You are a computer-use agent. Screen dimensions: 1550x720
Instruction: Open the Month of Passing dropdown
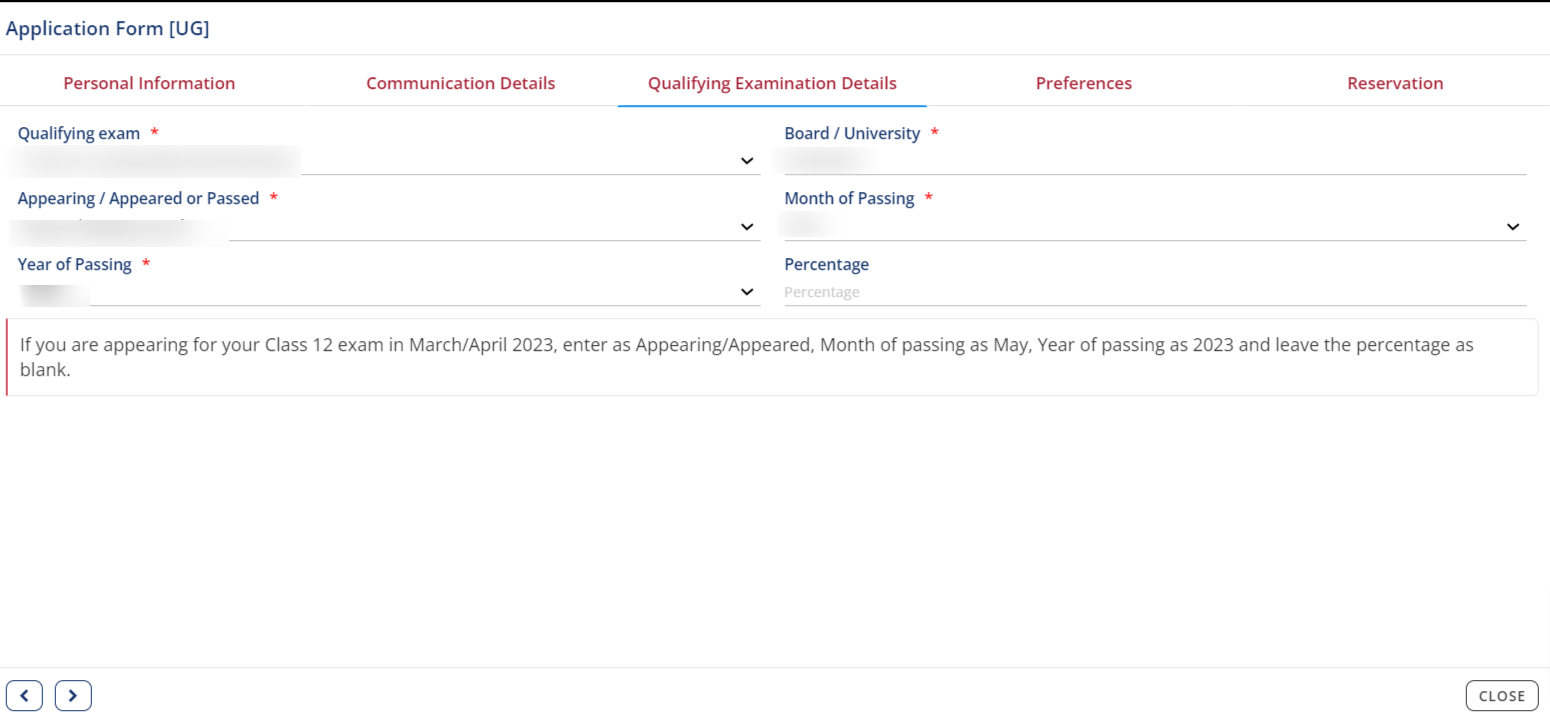click(1512, 227)
